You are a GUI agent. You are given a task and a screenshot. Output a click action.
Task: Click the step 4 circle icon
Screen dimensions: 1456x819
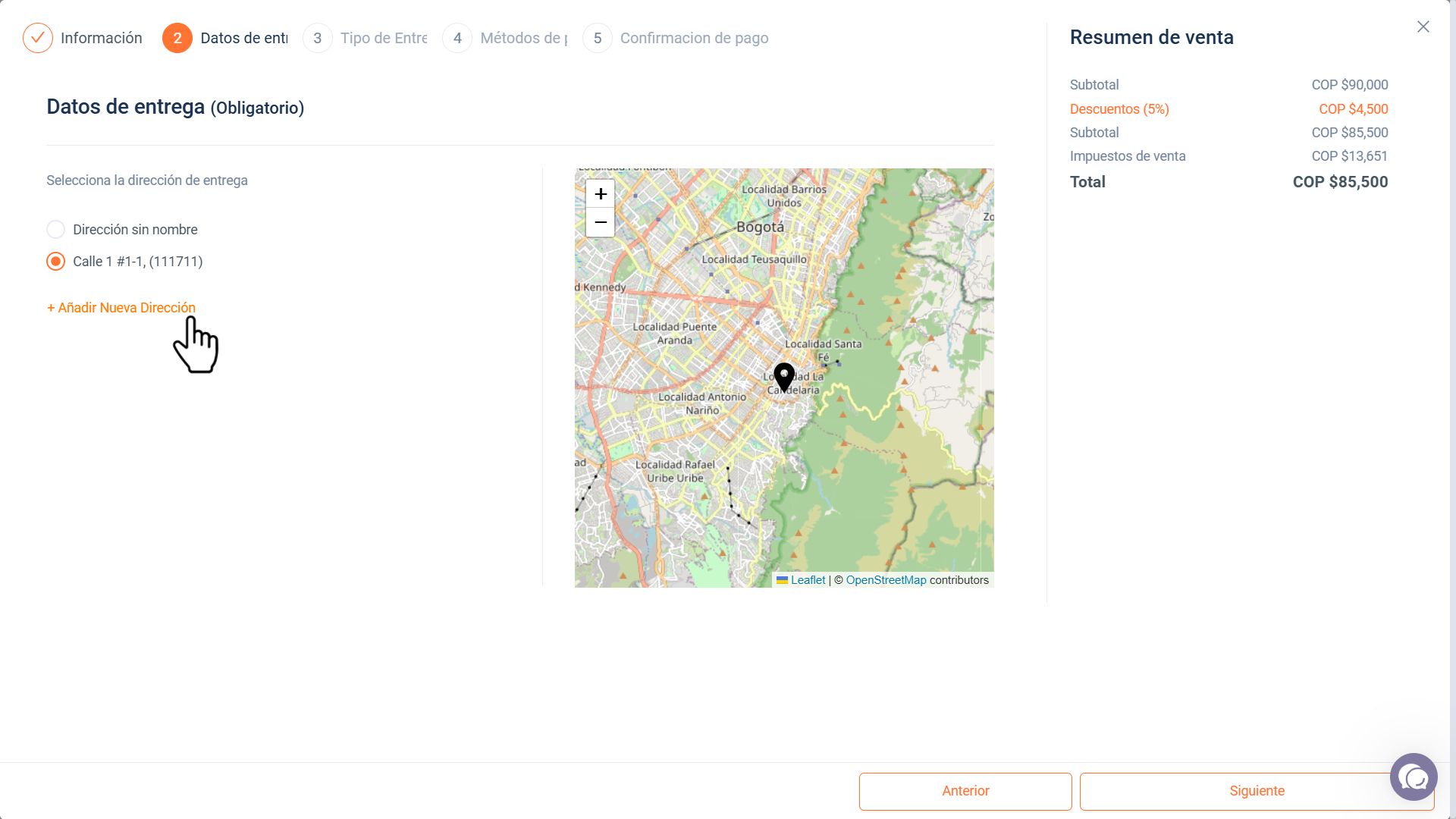point(457,38)
